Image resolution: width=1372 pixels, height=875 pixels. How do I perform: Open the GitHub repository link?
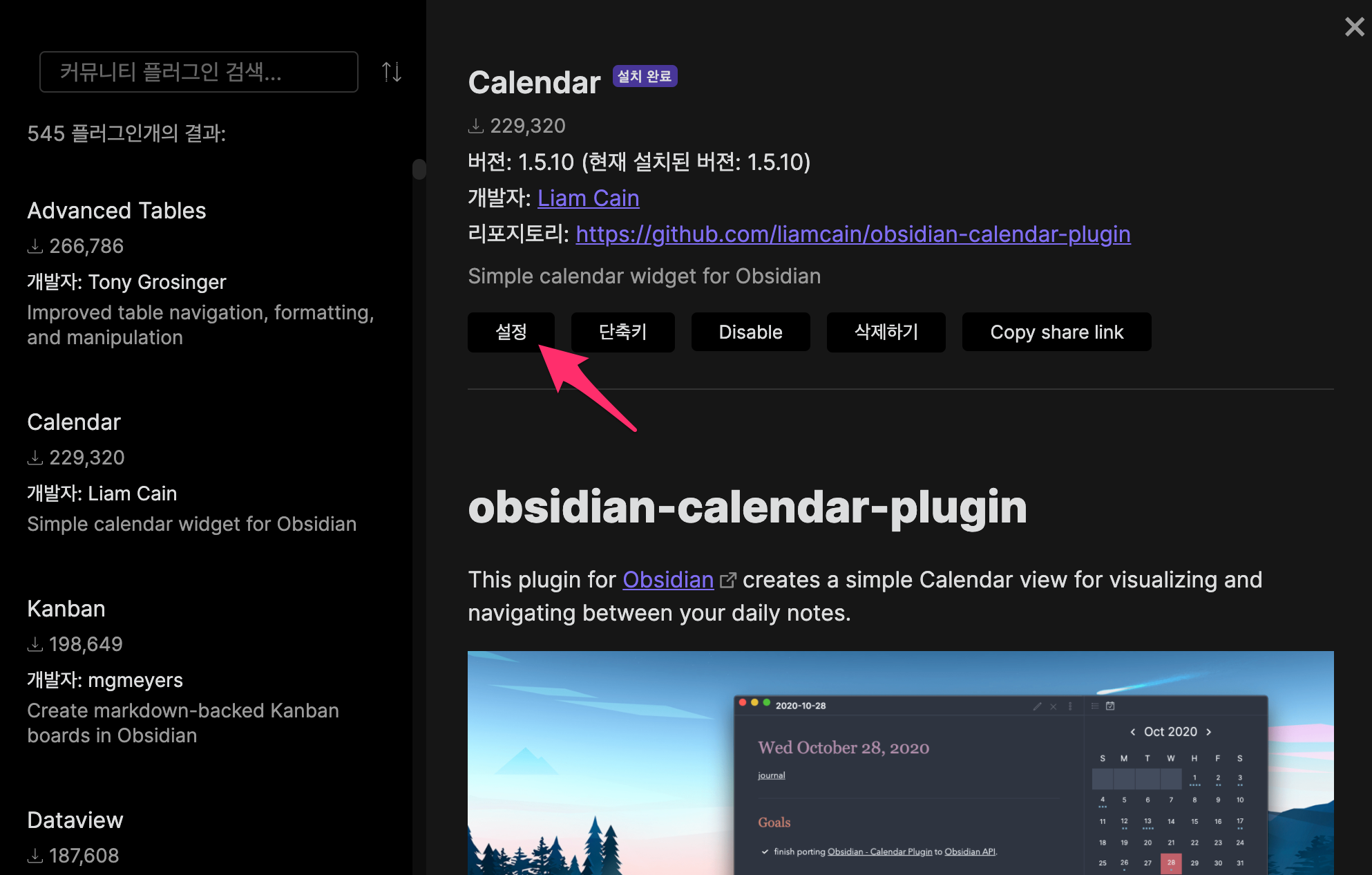852,234
